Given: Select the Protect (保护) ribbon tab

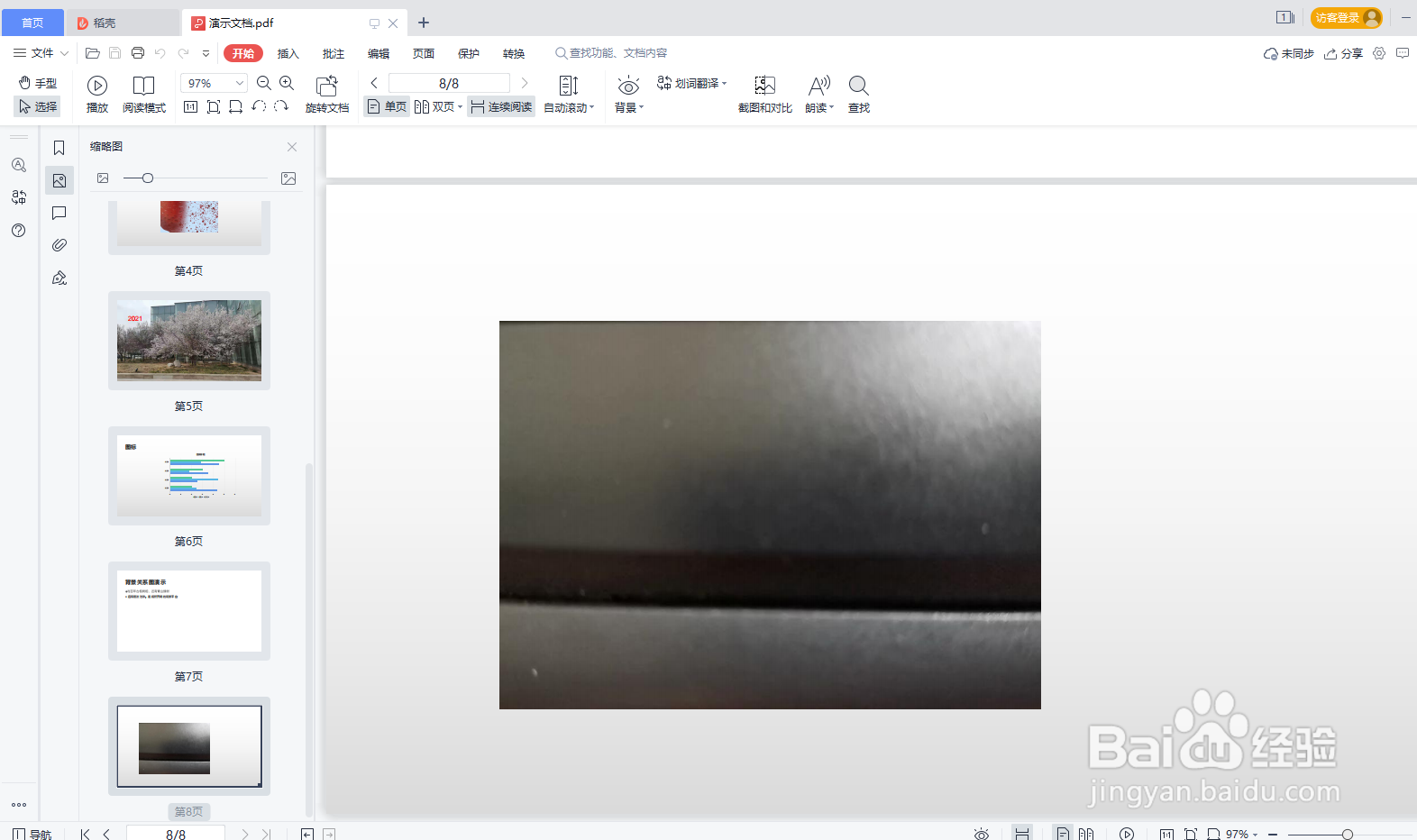Looking at the screenshot, I should (469, 53).
